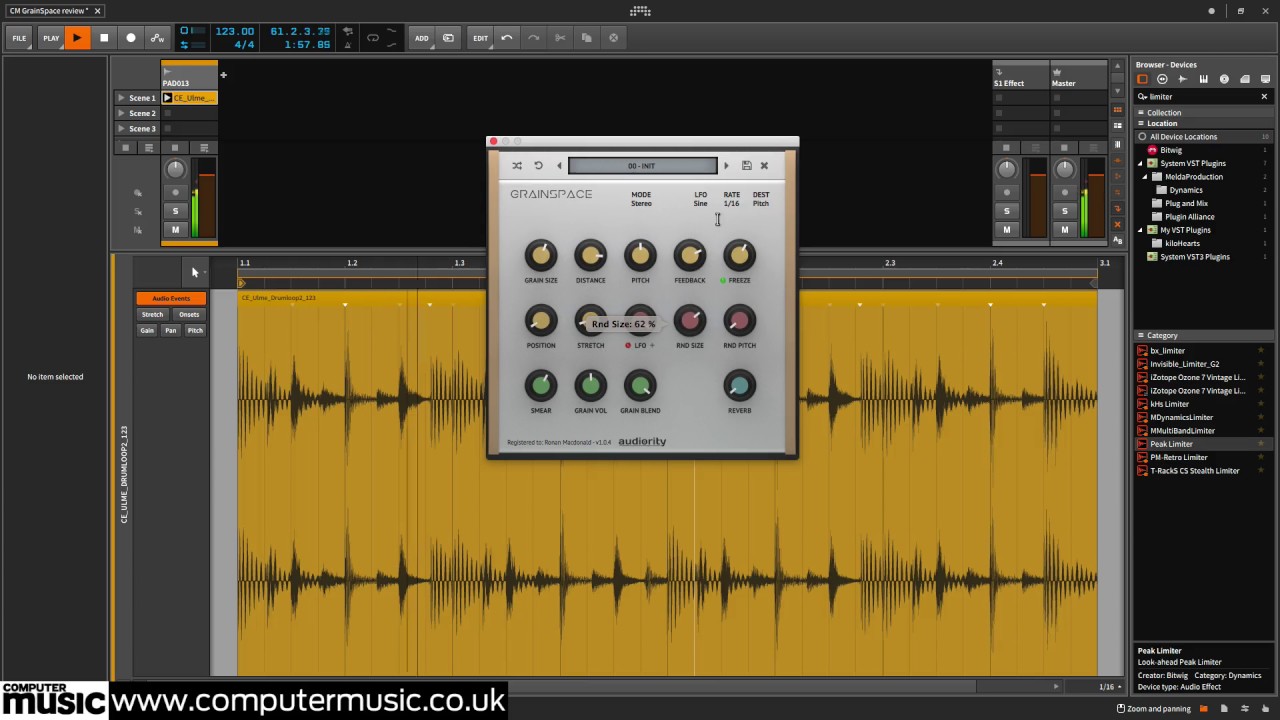Viewport: 1280px width, 720px height.
Task: Adjust the REVERB knob in GrainSpace
Action: 739,386
